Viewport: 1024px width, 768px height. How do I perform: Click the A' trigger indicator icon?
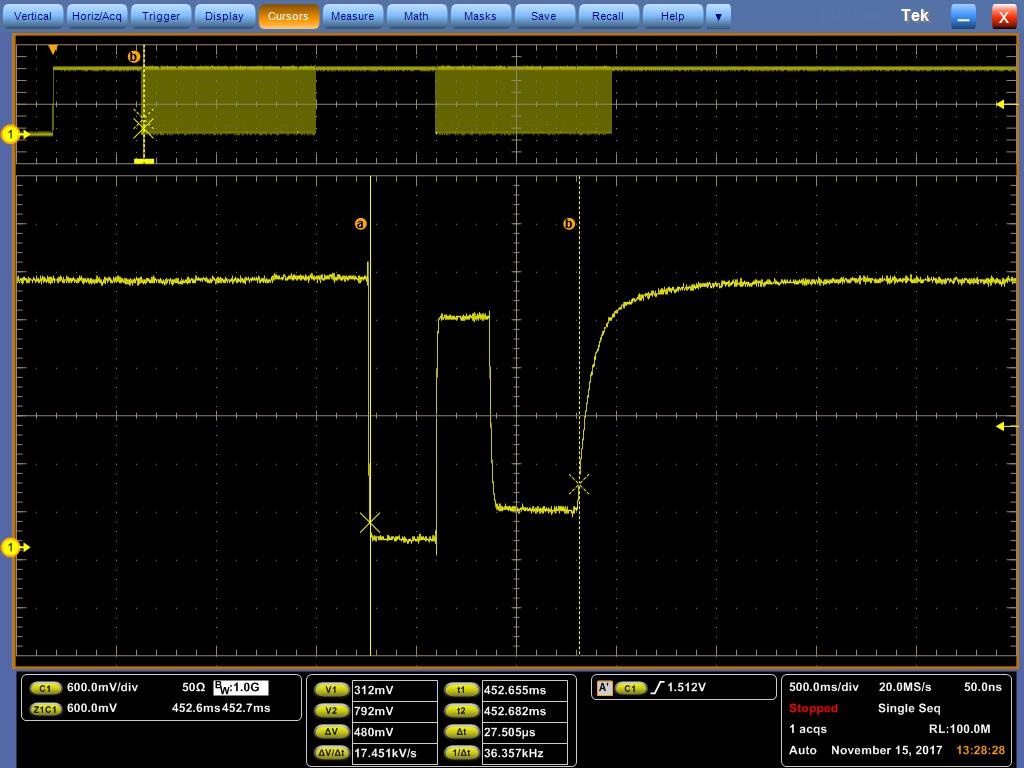[604, 688]
